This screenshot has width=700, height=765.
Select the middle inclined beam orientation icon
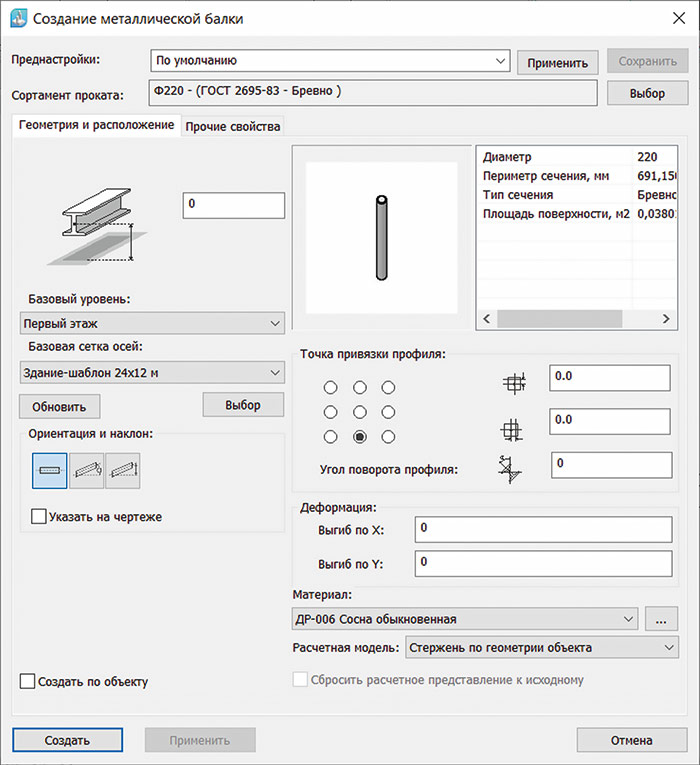(86, 471)
